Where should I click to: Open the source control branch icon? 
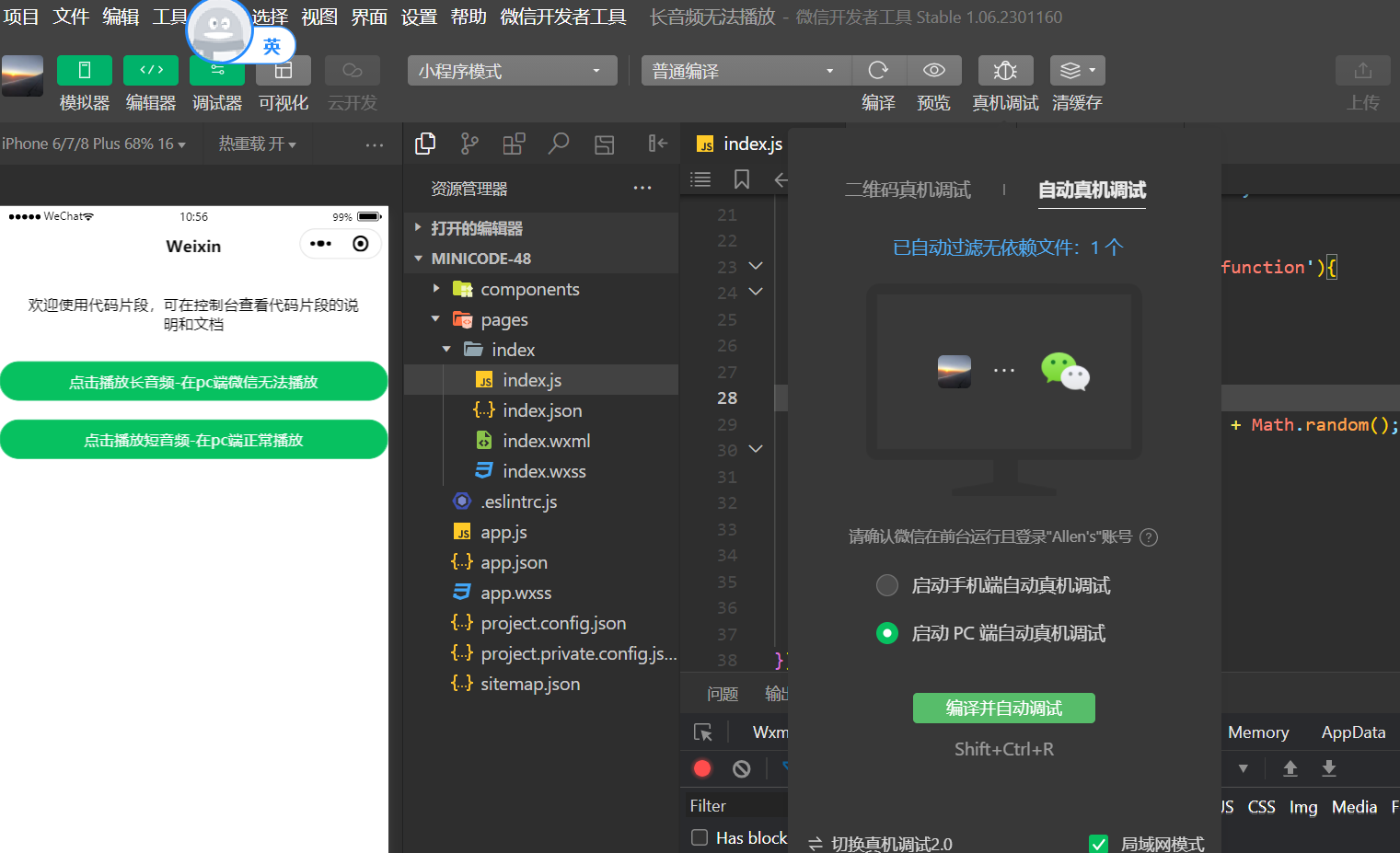point(469,144)
